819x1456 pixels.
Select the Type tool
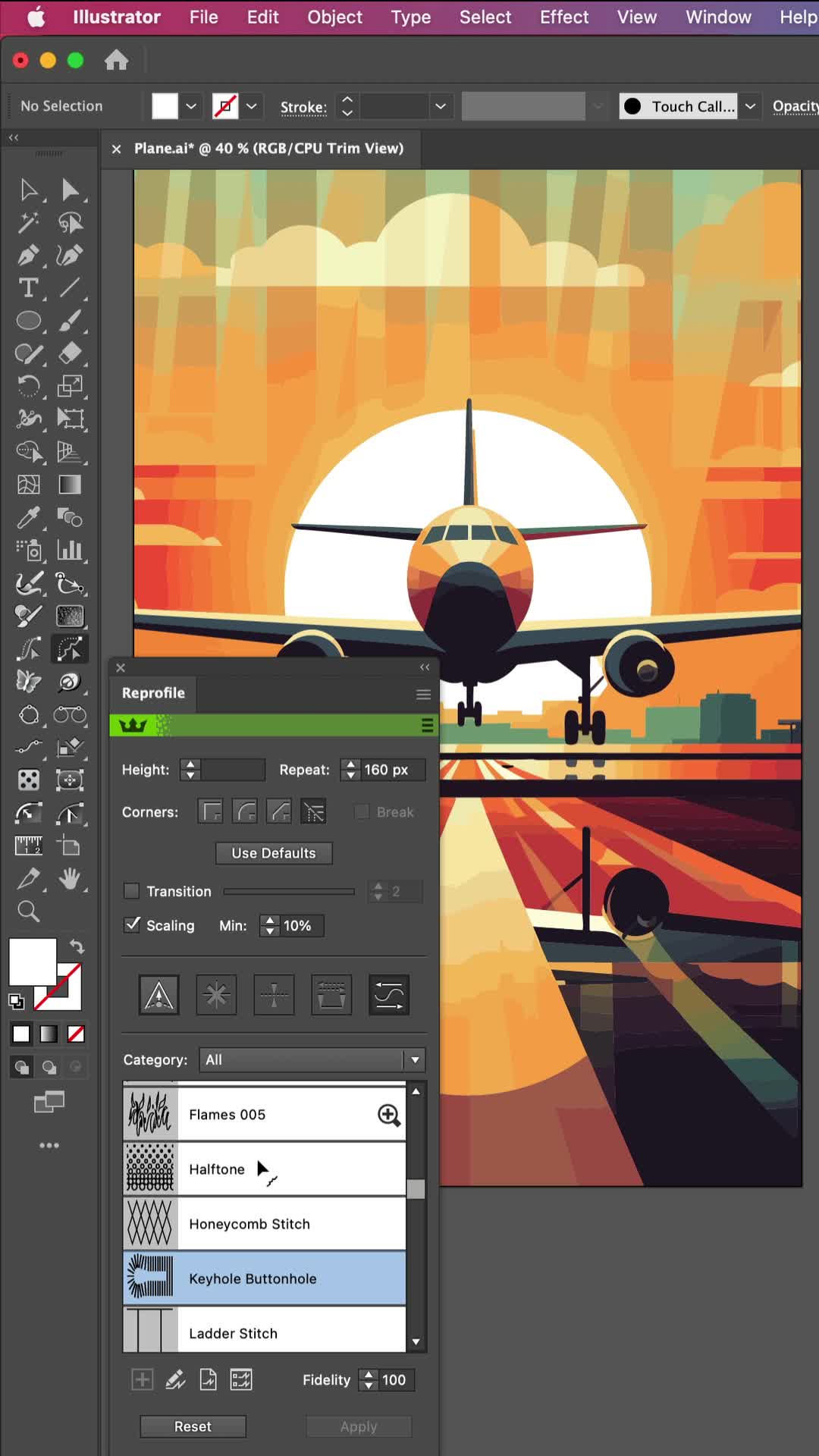[x=29, y=288]
